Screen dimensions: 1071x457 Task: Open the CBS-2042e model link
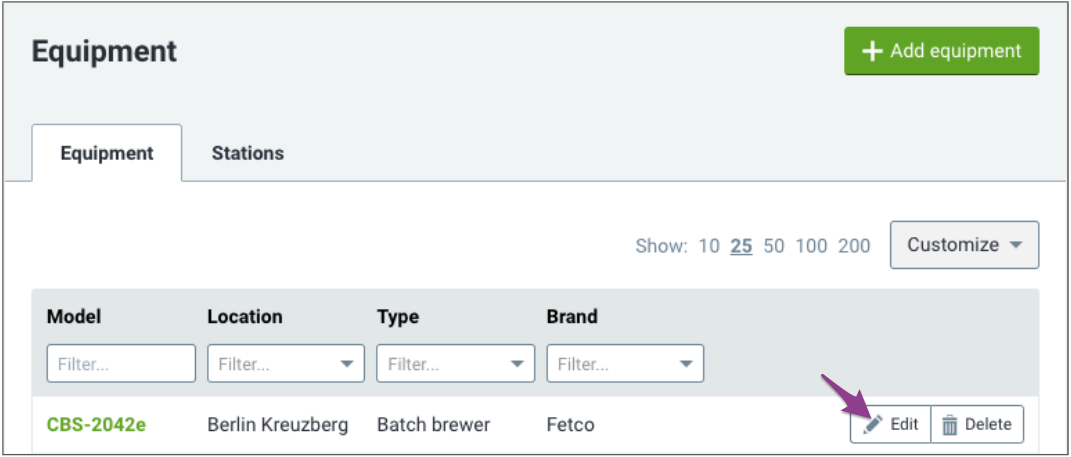coord(96,425)
